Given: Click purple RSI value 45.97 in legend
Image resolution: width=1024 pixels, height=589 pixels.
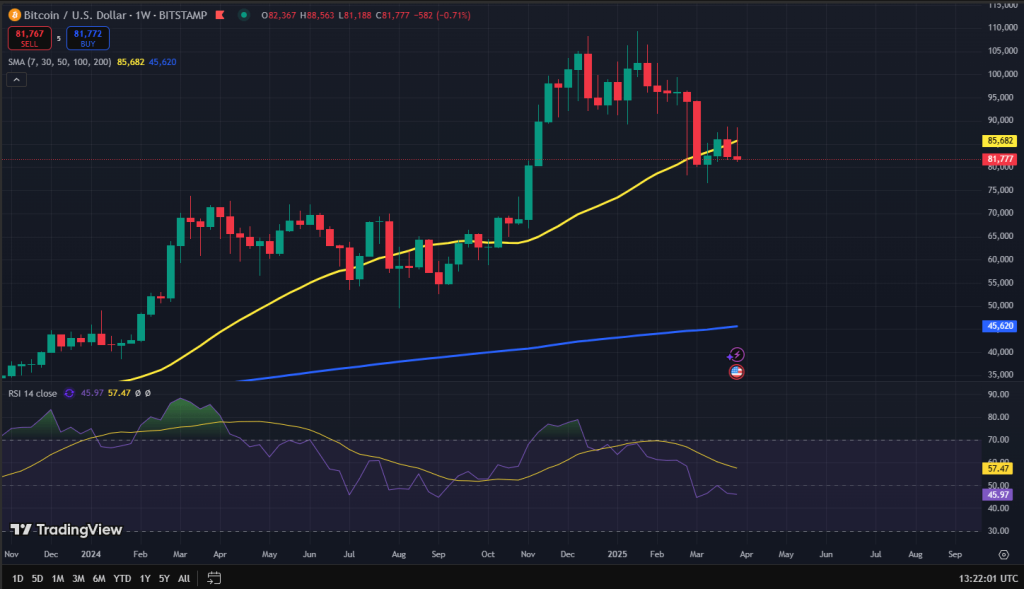Looking at the screenshot, I should coord(92,393).
